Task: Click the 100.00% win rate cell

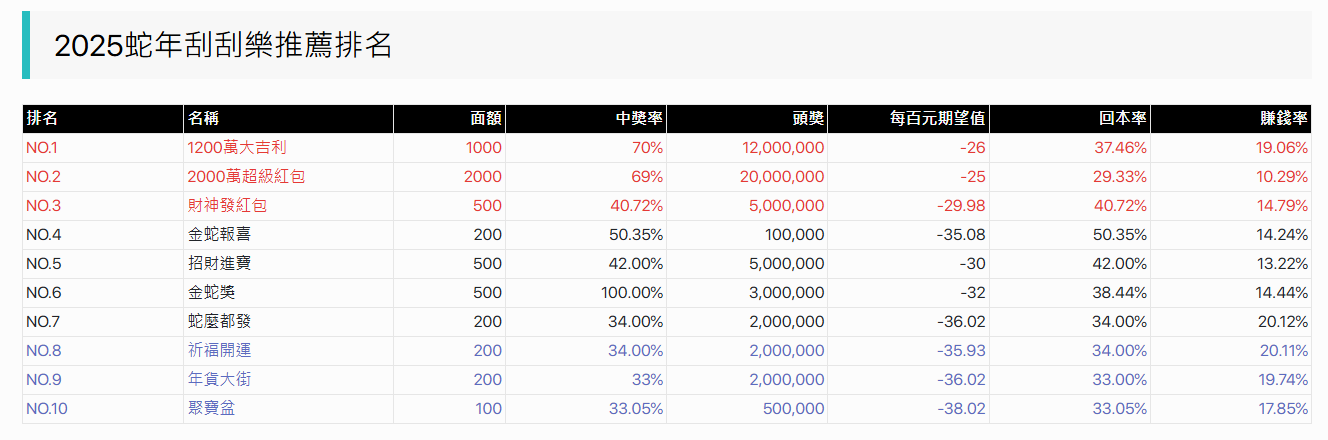Action: pyautogui.click(x=586, y=293)
